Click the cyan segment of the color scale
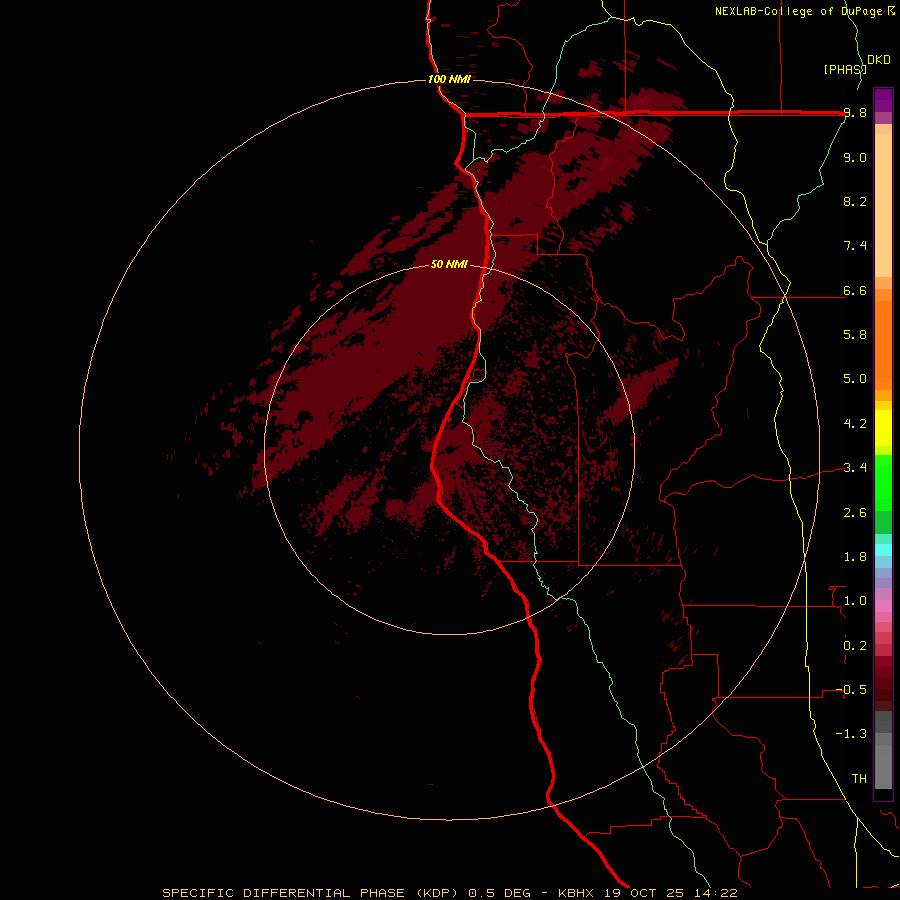The image size is (900, 900). [x=883, y=550]
